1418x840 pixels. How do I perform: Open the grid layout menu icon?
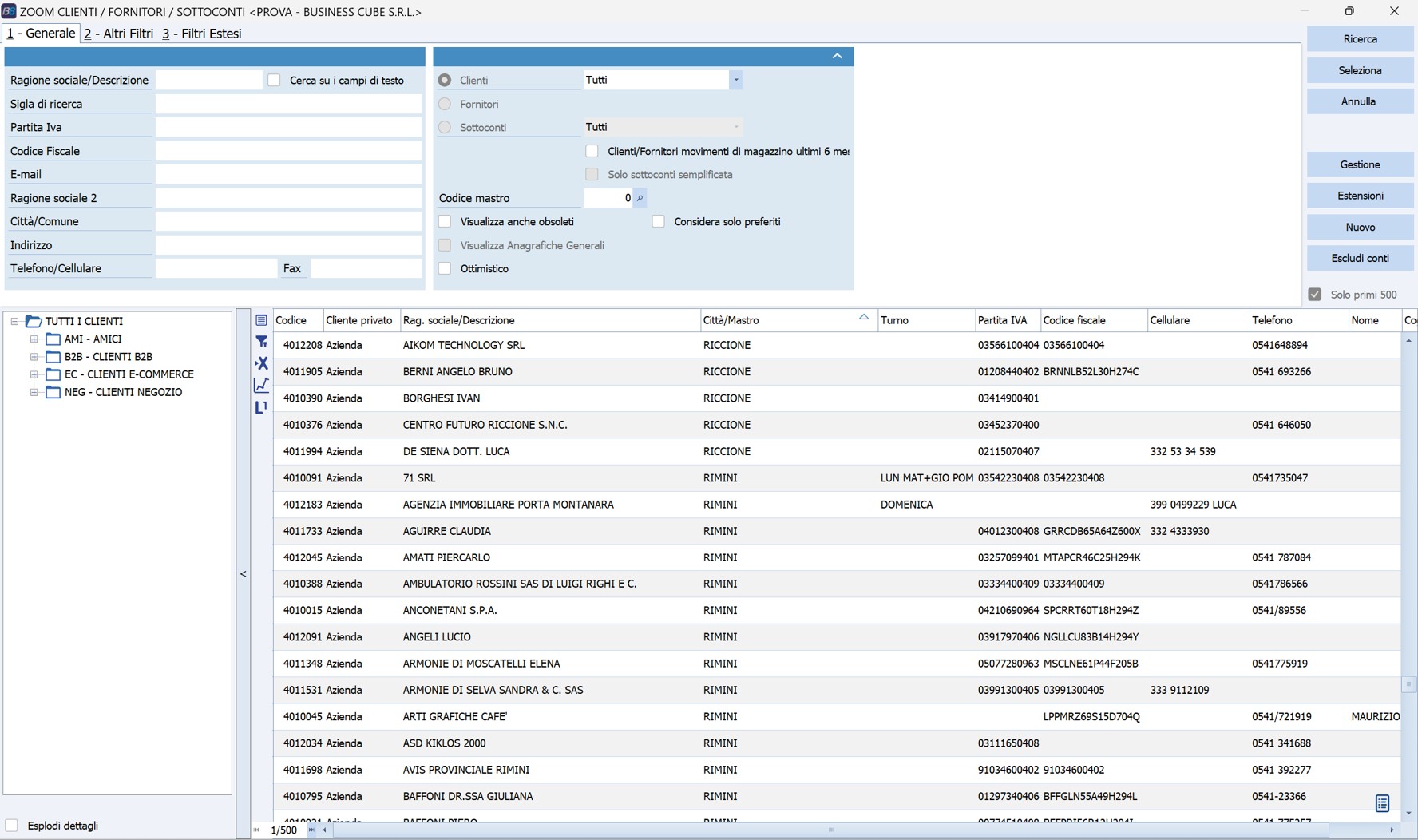click(x=261, y=320)
